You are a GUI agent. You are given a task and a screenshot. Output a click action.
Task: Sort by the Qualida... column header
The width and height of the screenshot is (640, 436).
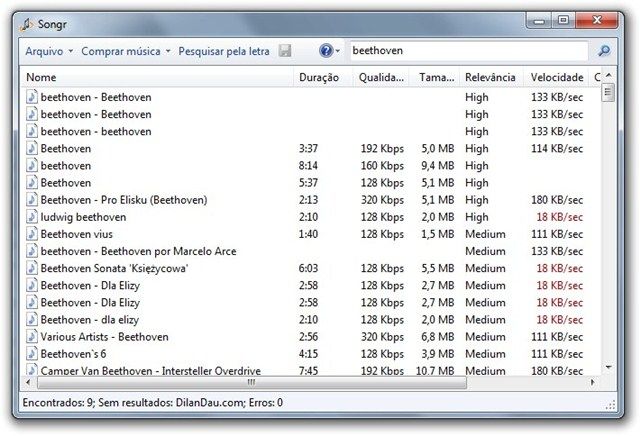(x=381, y=77)
